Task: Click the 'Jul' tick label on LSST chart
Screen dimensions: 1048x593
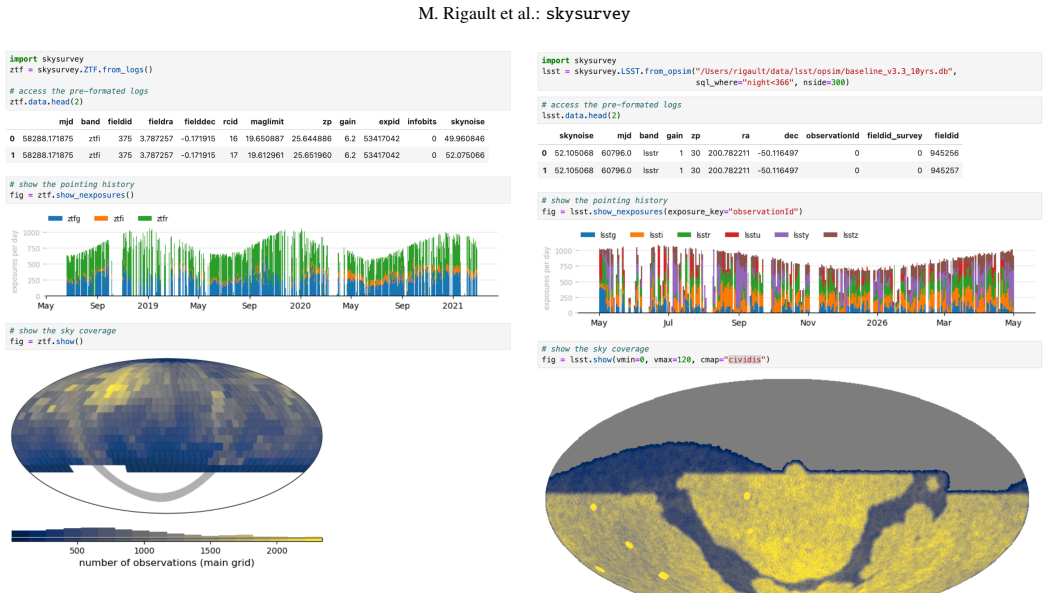Action: pyautogui.click(x=668, y=322)
